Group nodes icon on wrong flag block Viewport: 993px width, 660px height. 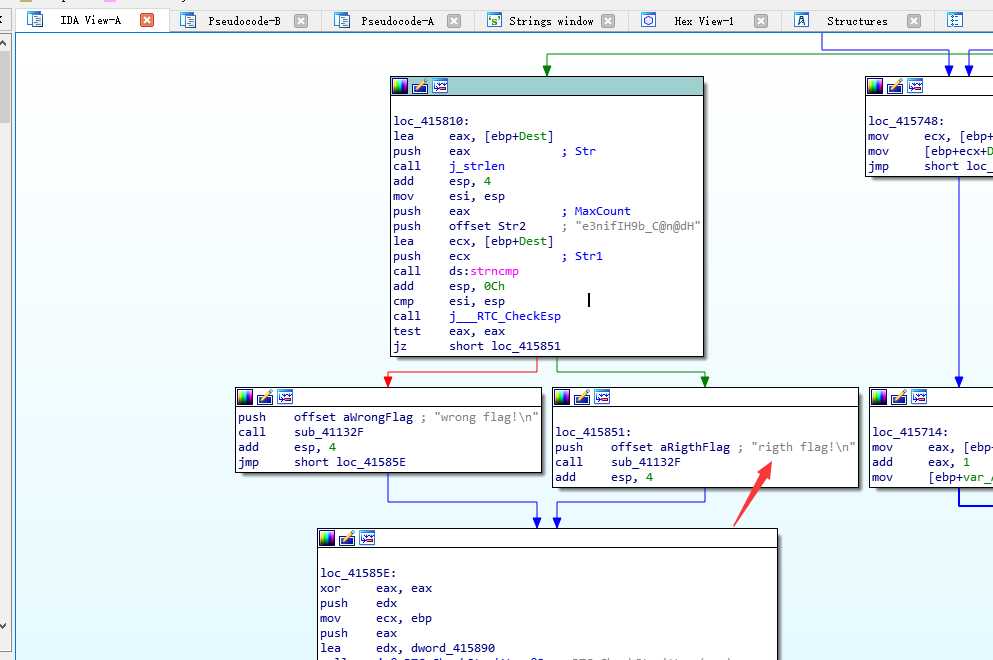(285, 397)
